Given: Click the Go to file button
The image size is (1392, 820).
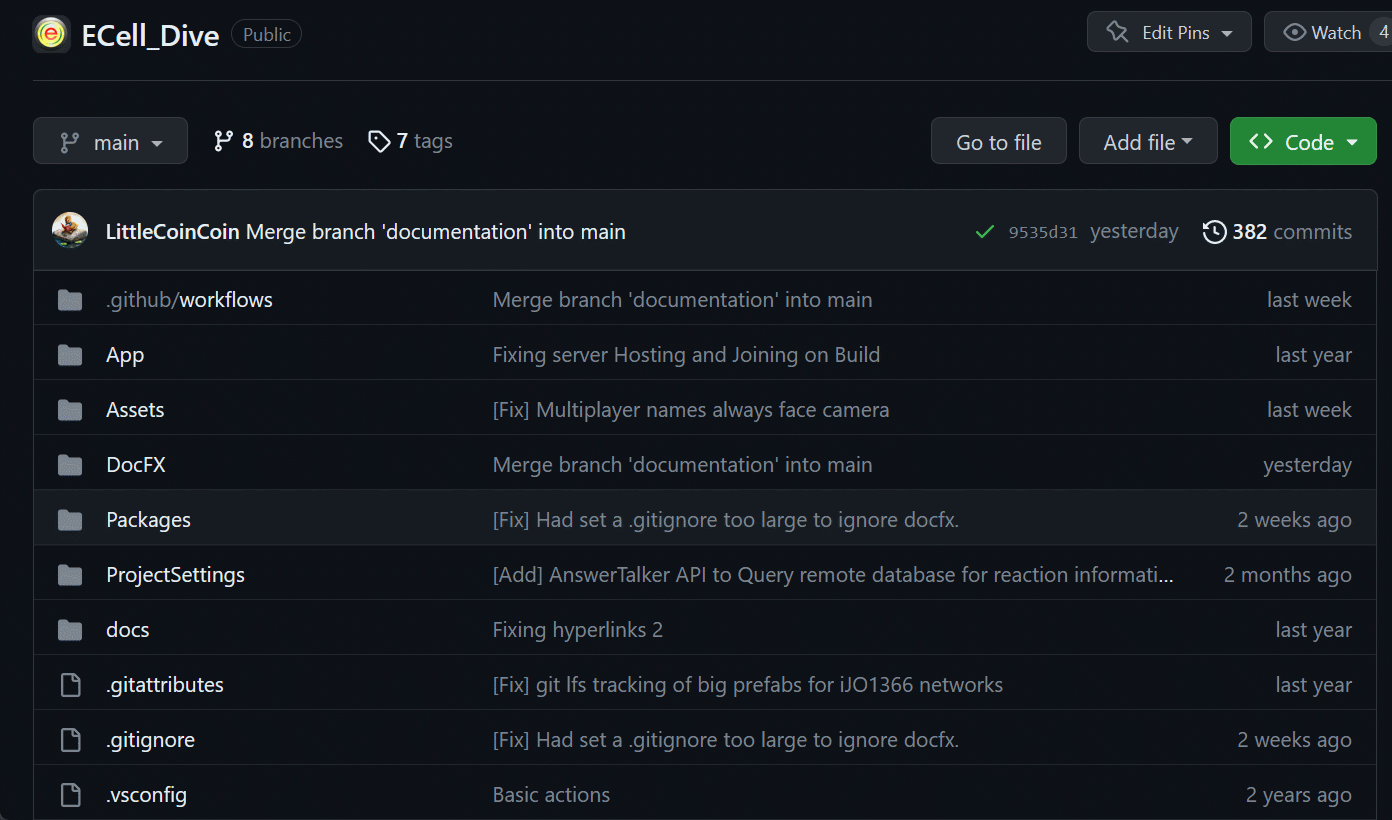Looking at the screenshot, I should (998, 140).
